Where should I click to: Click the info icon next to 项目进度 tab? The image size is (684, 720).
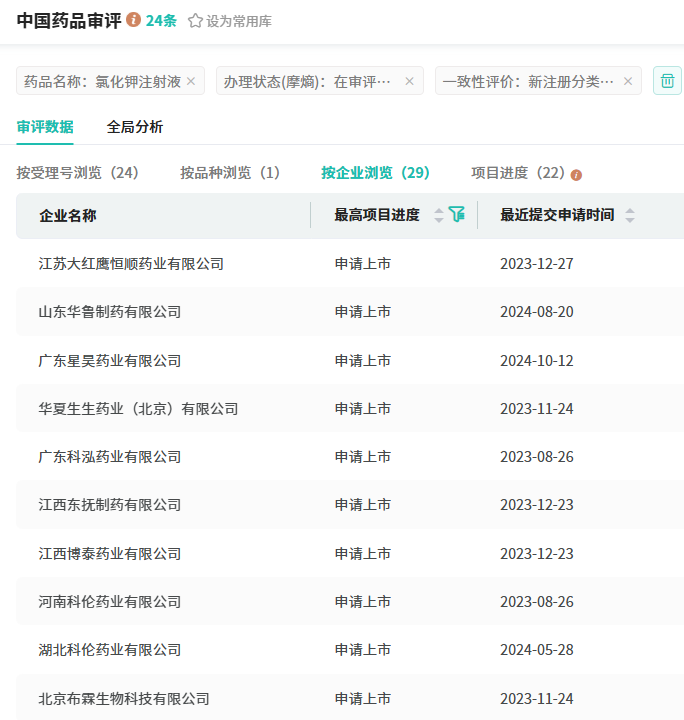[576, 174]
